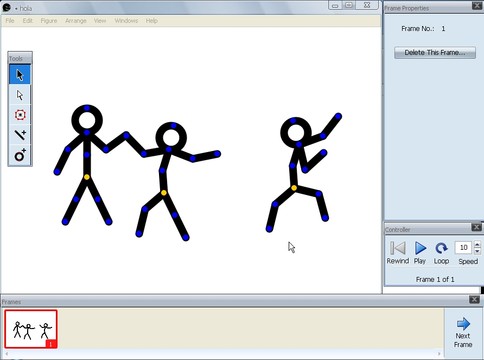Click the yellow joint on right stickman

pos(294,188)
